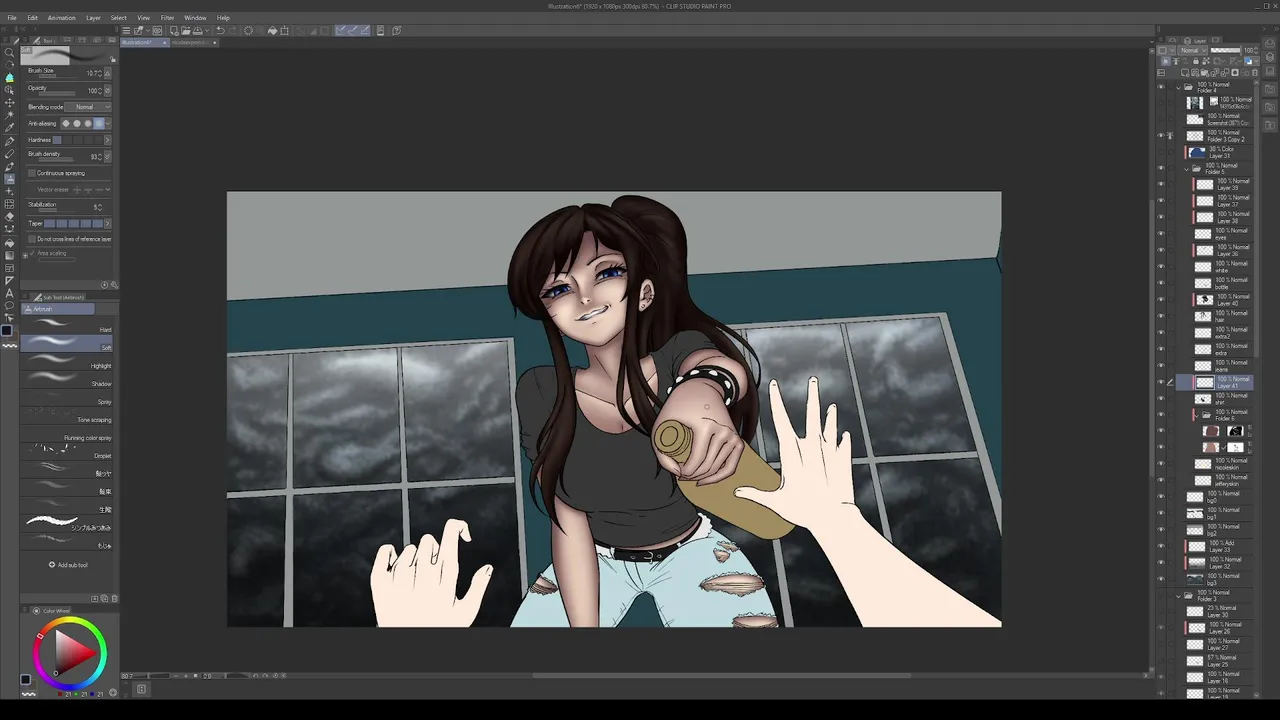Delete sub tool via trash icon
The height and width of the screenshot is (720, 1280).
tap(114, 599)
